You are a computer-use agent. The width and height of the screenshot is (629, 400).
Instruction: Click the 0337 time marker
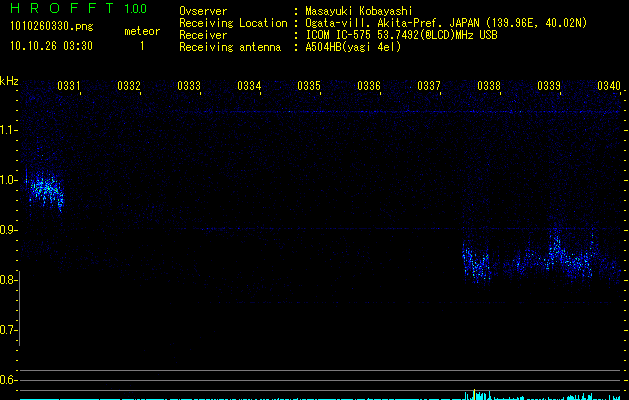point(429,86)
